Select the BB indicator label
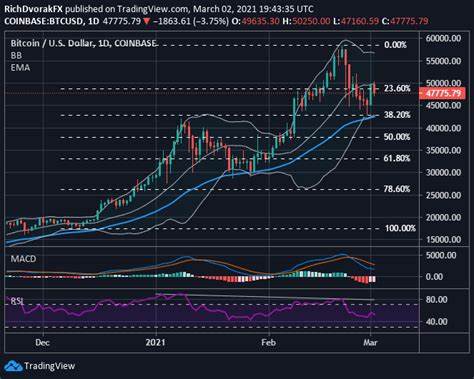The image size is (474, 379). (x=16, y=56)
